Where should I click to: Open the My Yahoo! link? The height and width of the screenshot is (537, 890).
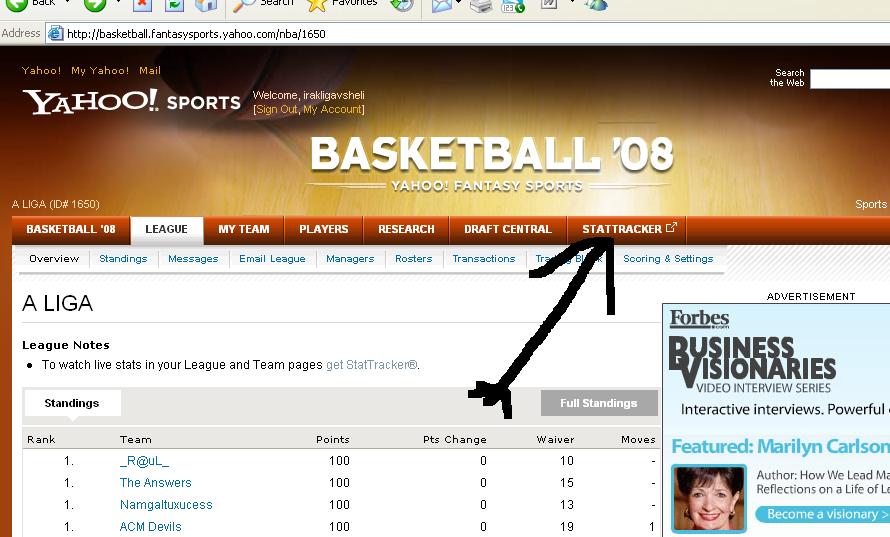[100, 70]
